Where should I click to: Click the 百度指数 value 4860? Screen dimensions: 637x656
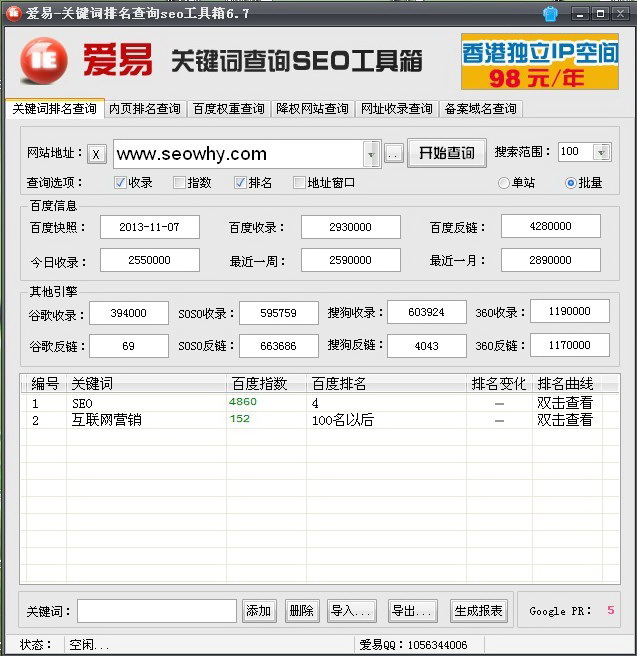tap(243, 402)
